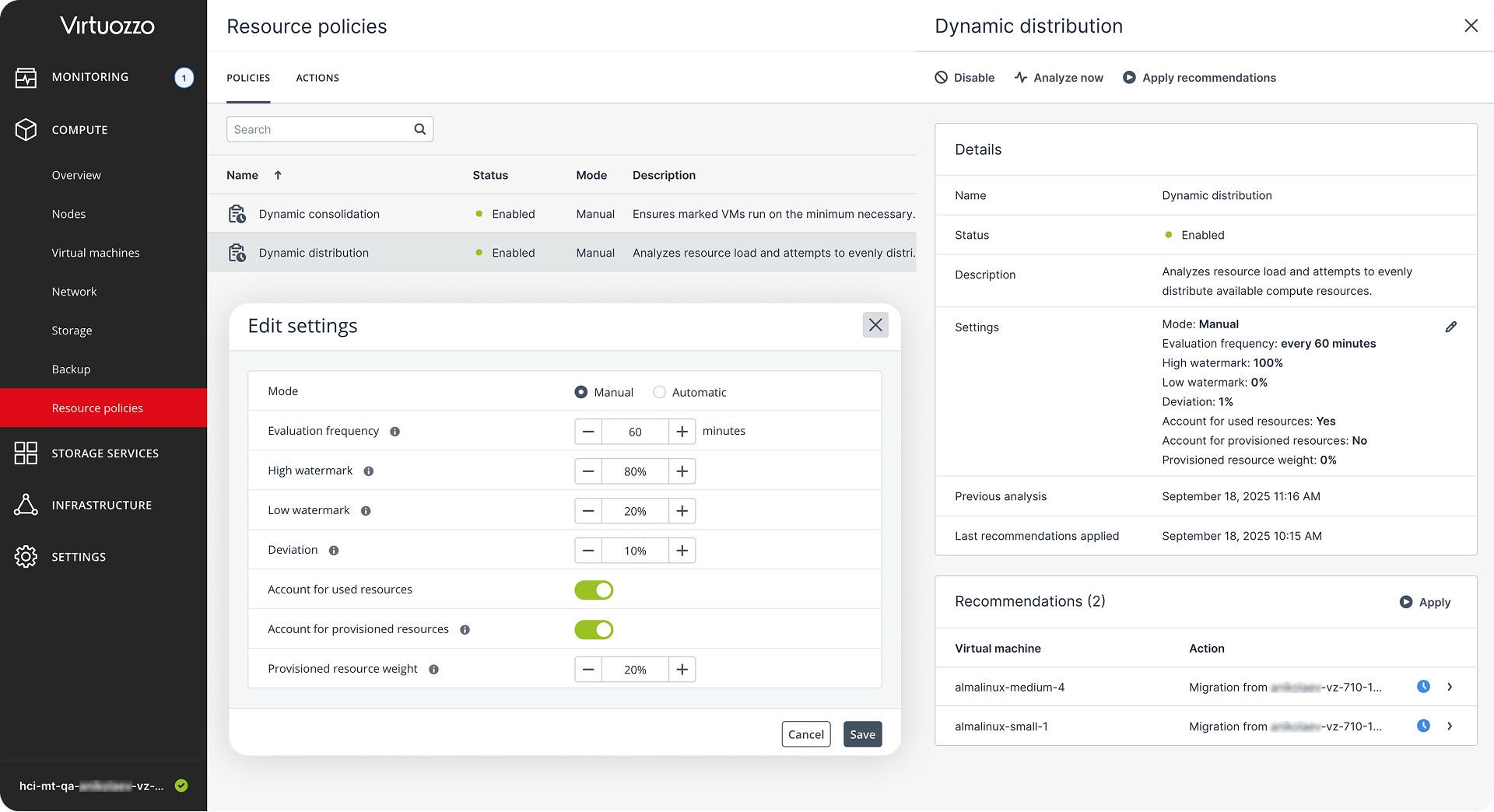The image size is (1494, 812).
Task: Save the edited policy settings
Action: click(x=862, y=733)
